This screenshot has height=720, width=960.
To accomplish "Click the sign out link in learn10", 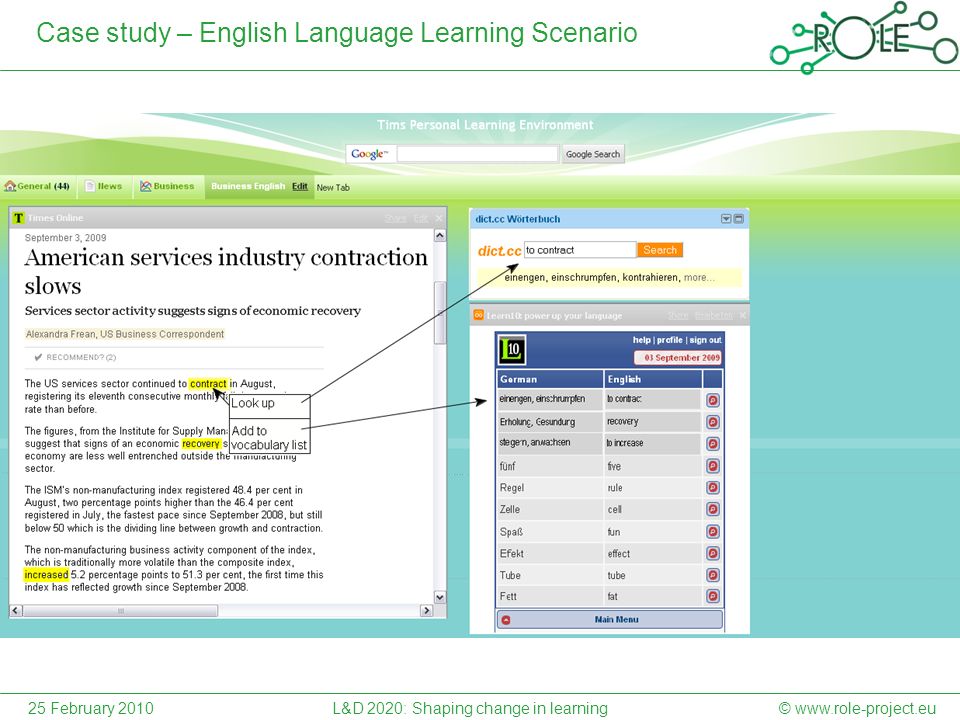I will click(x=705, y=340).
